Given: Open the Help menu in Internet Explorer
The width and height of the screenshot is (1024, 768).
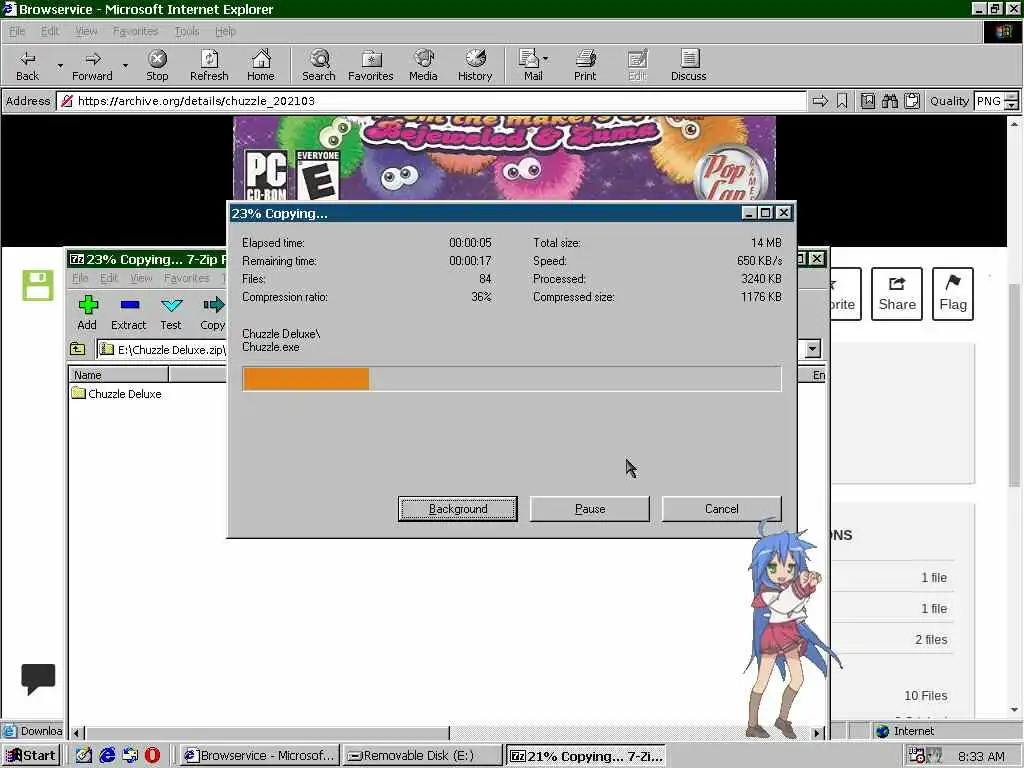Looking at the screenshot, I should click(225, 31).
